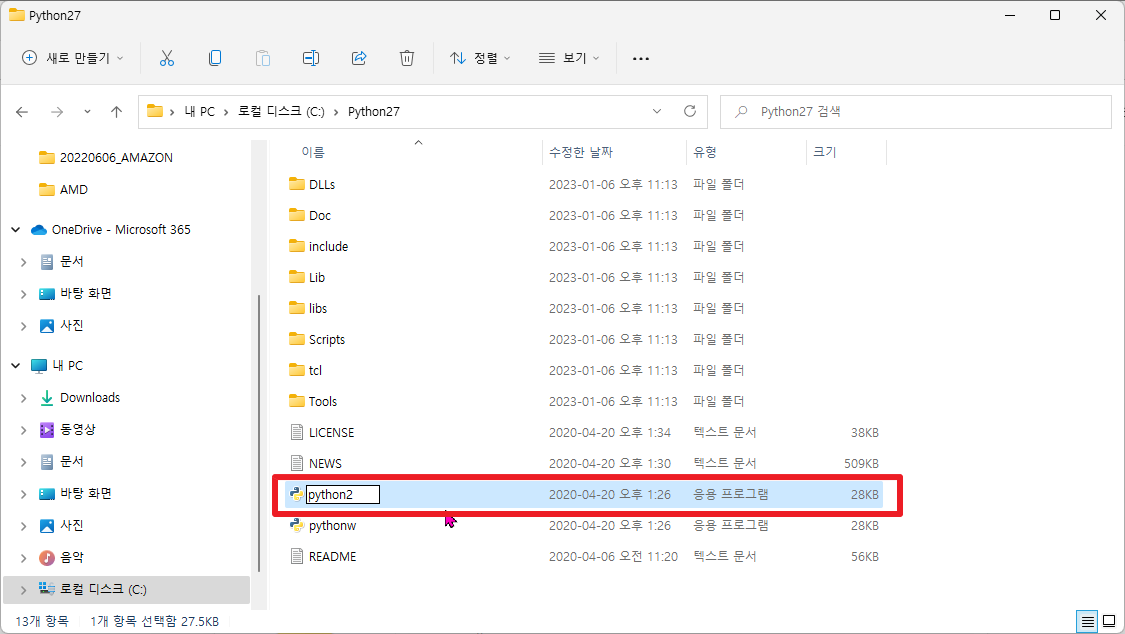Select the include folder row

click(x=583, y=246)
